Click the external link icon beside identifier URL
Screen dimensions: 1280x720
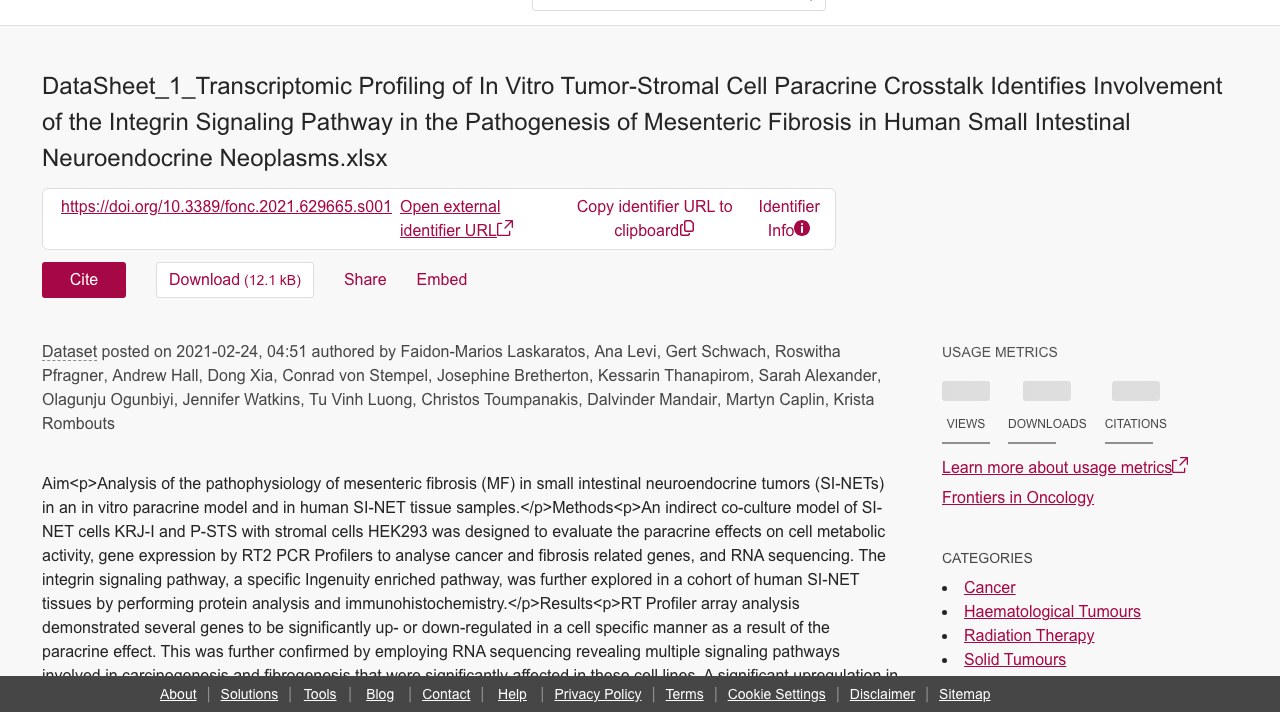coord(506,229)
